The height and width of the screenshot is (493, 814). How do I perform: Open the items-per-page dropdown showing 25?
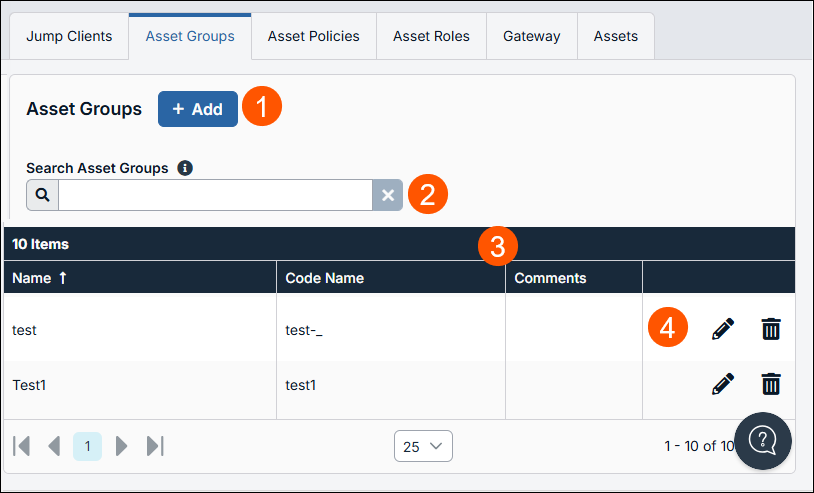(x=423, y=446)
